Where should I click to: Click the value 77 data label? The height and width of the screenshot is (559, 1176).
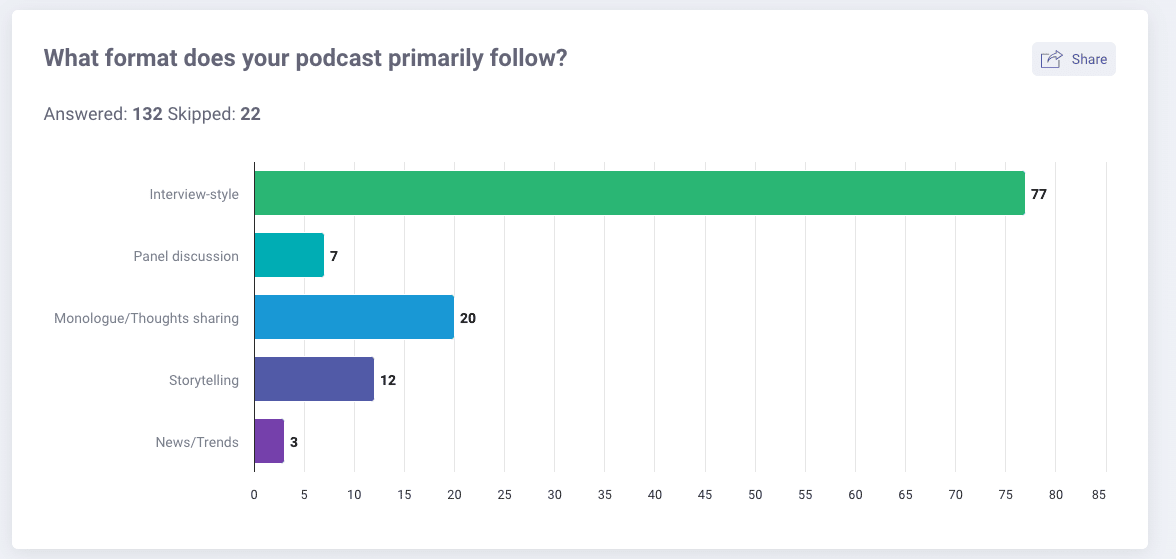[x=1039, y=194]
